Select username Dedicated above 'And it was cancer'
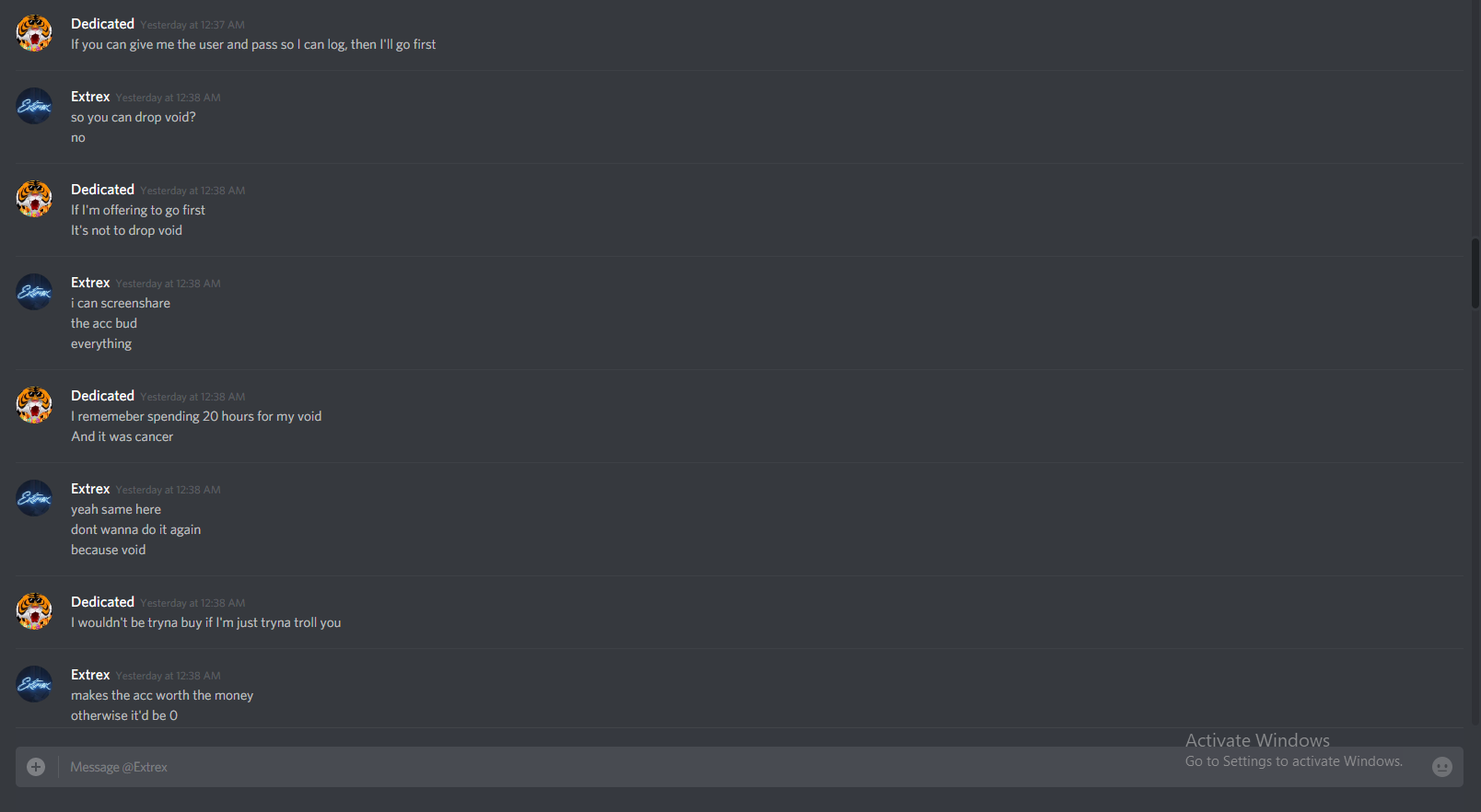 102,396
